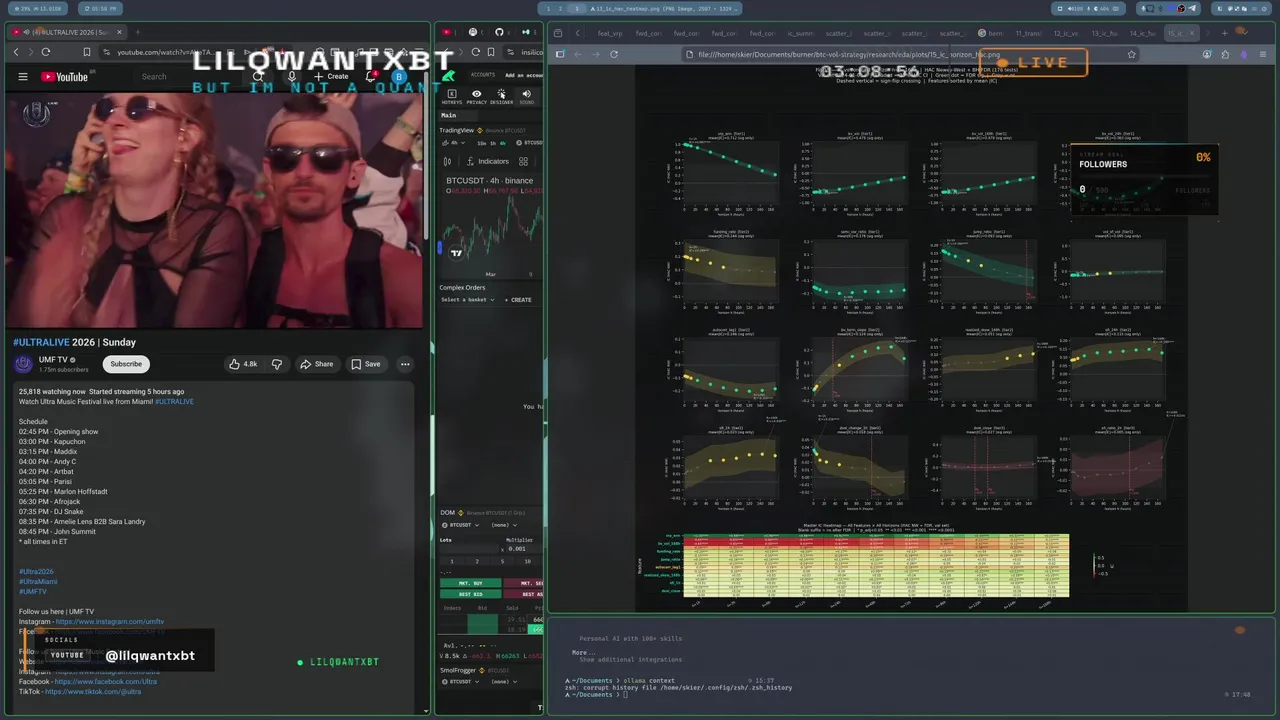Toggle Privacy mode eye icon
This screenshot has width=1280, height=720.
[476, 96]
